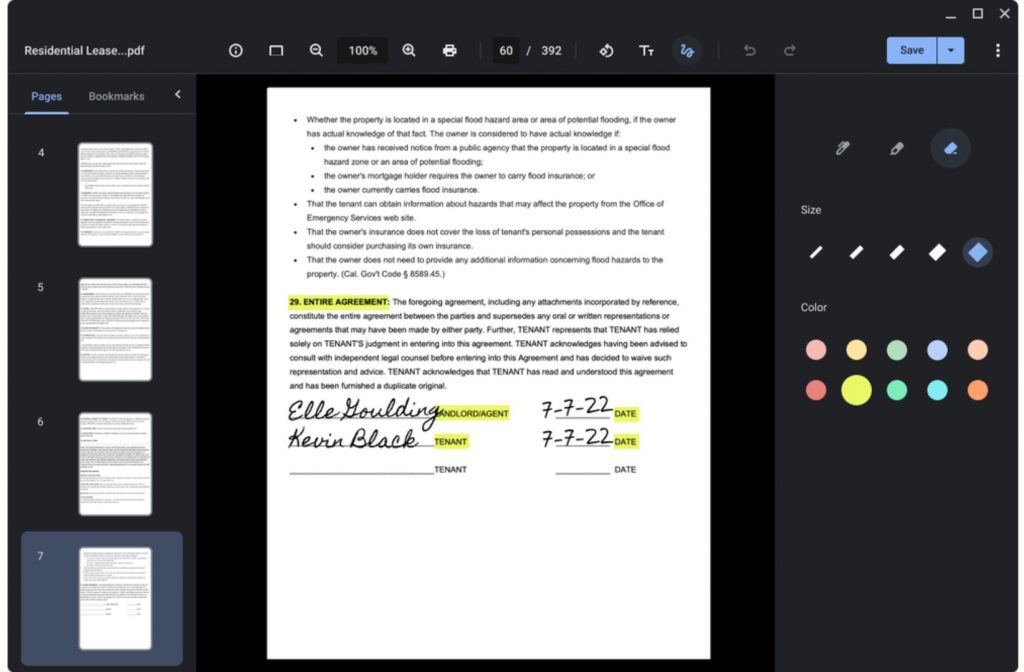Pick the light blue color swatch
The width and height of the screenshot is (1024, 672).
pos(937,350)
